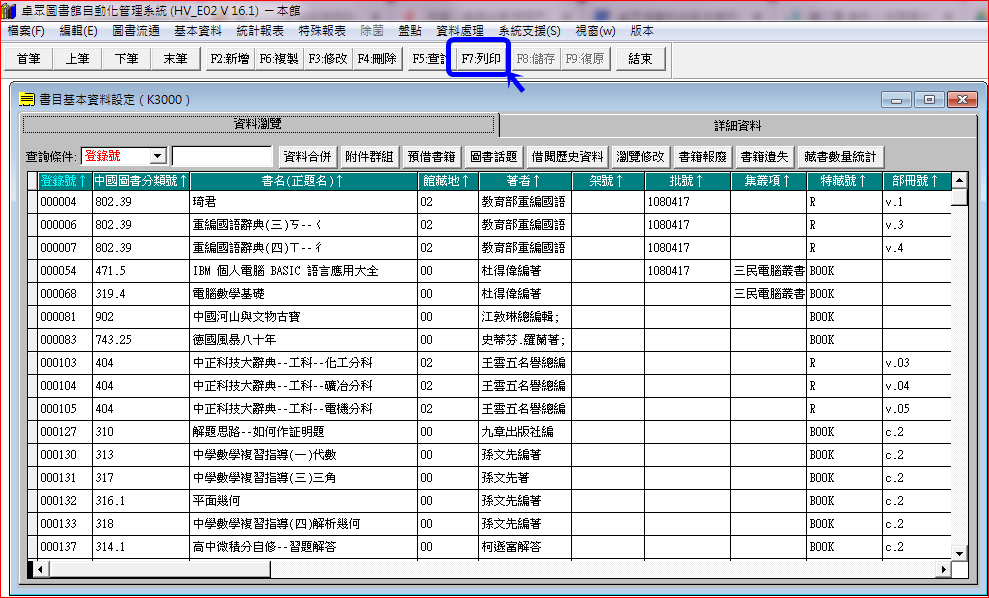Click the horizontal scroll-right arrow
This screenshot has width=989, height=598.
point(944,570)
